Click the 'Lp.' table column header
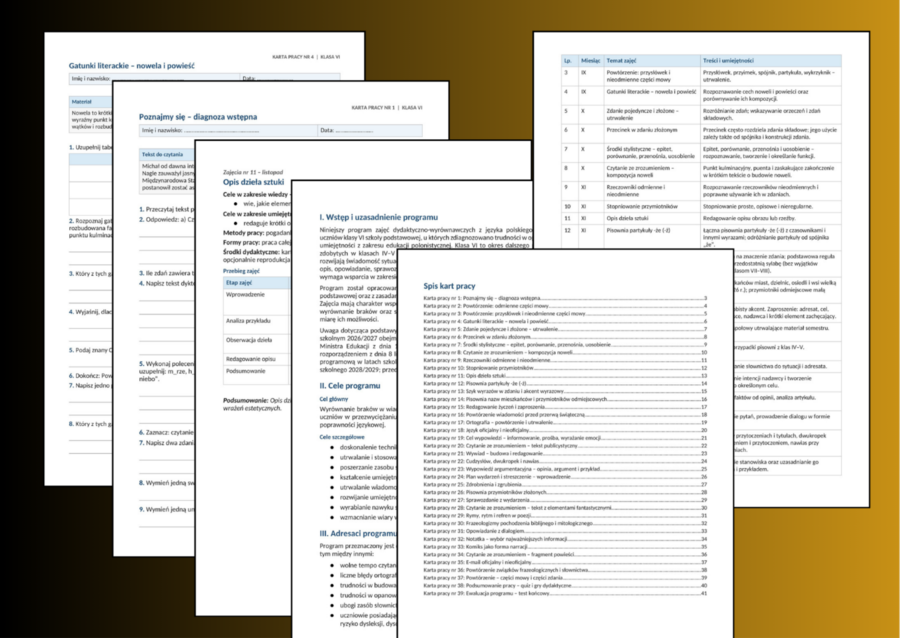The width and height of the screenshot is (900, 638). coord(569,60)
